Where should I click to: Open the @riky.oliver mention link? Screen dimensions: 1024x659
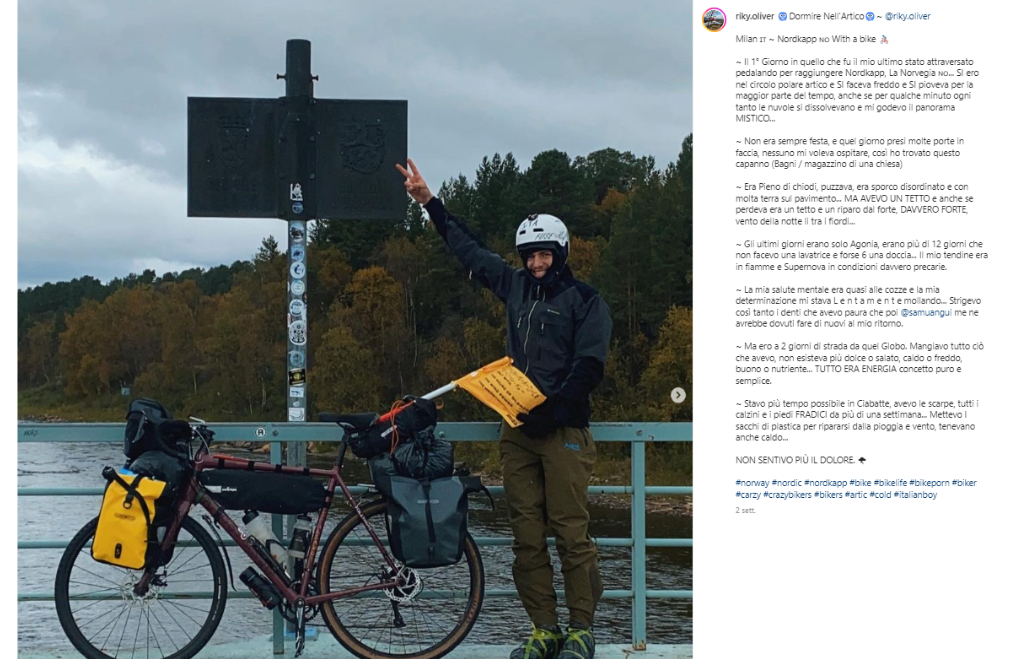click(x=907, y=16)
